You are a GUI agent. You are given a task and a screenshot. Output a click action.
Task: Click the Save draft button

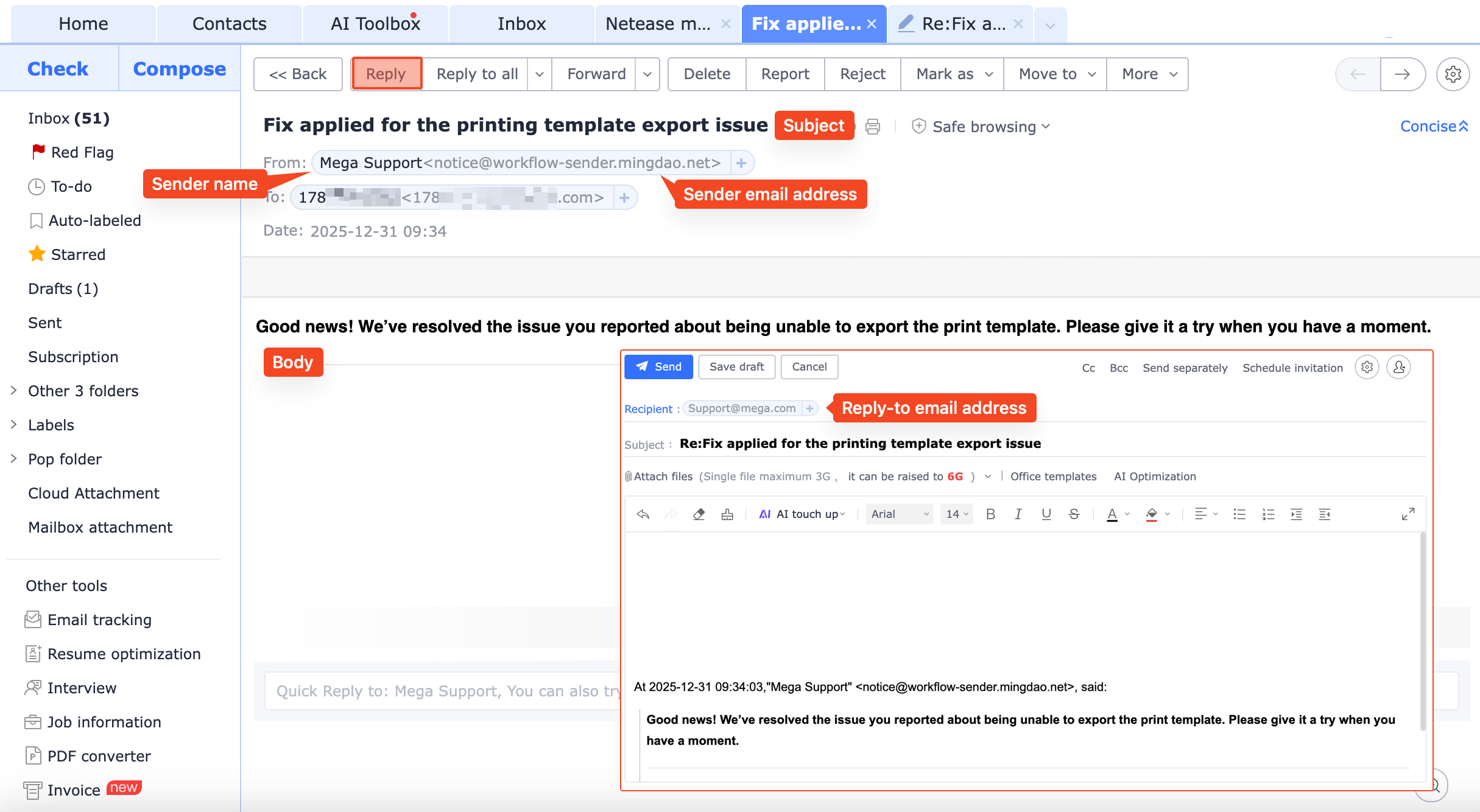coord(736,367)
